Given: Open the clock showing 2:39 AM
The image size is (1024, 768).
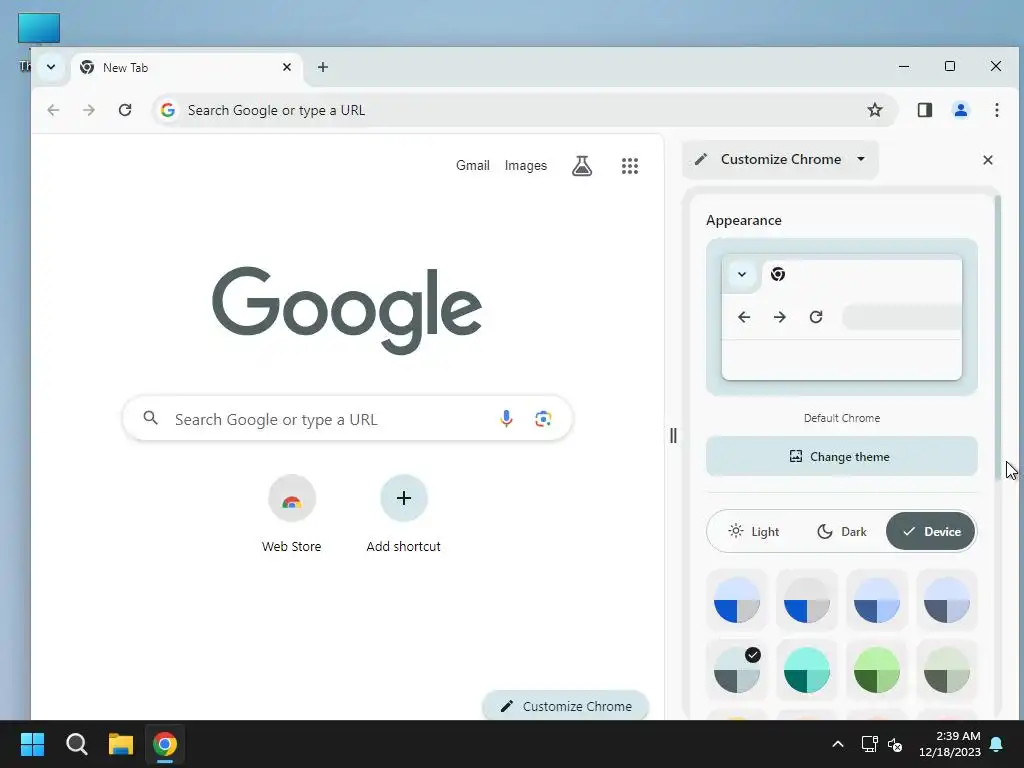Looking at the screenshot, I should 950,744.
